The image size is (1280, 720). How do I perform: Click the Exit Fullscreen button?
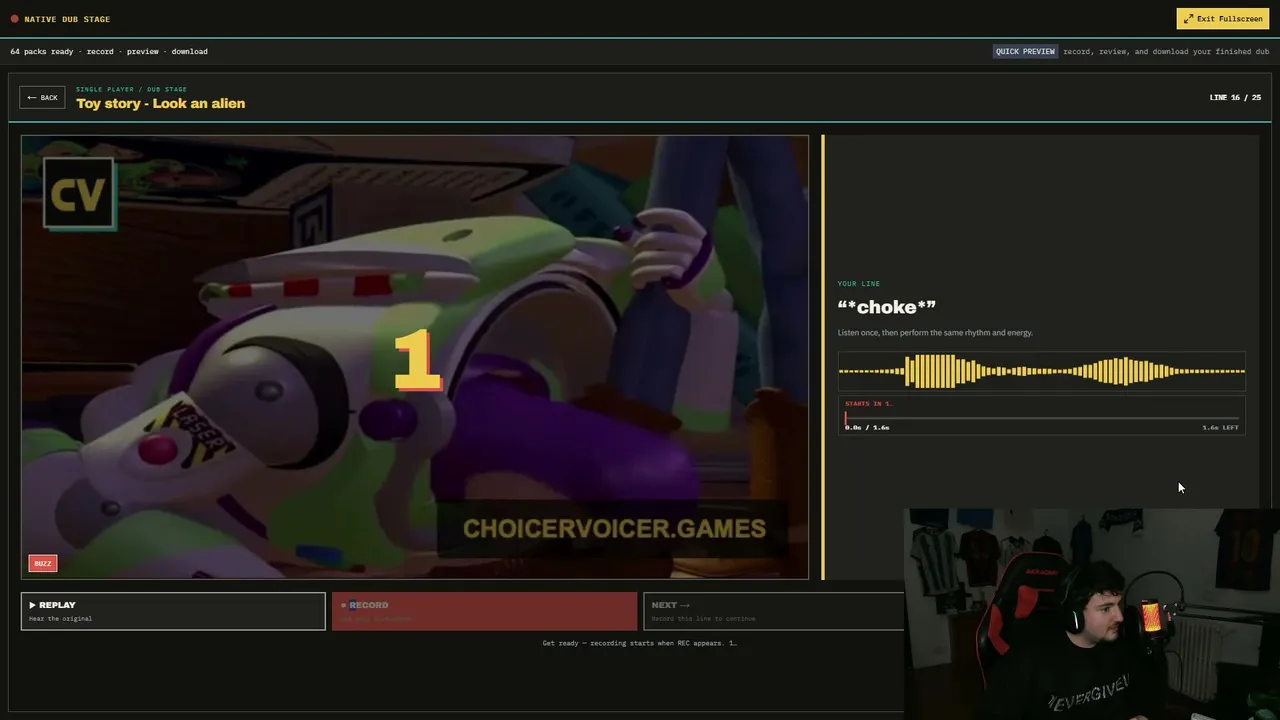coord(1222,19)
